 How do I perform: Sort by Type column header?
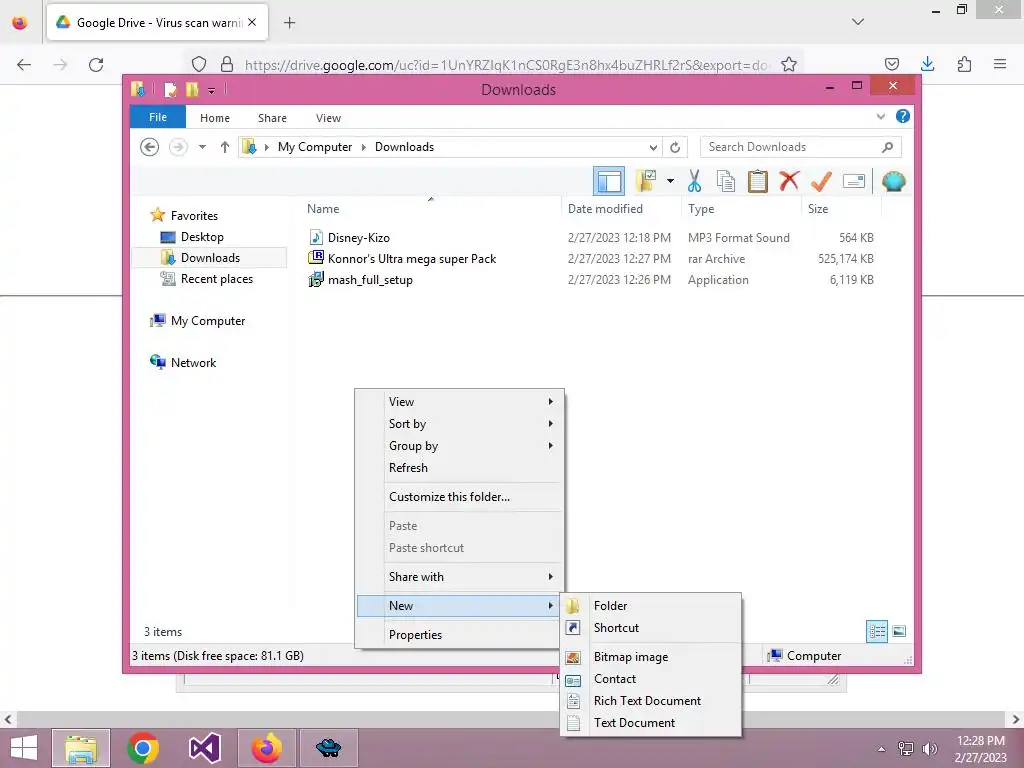[701, 208]
